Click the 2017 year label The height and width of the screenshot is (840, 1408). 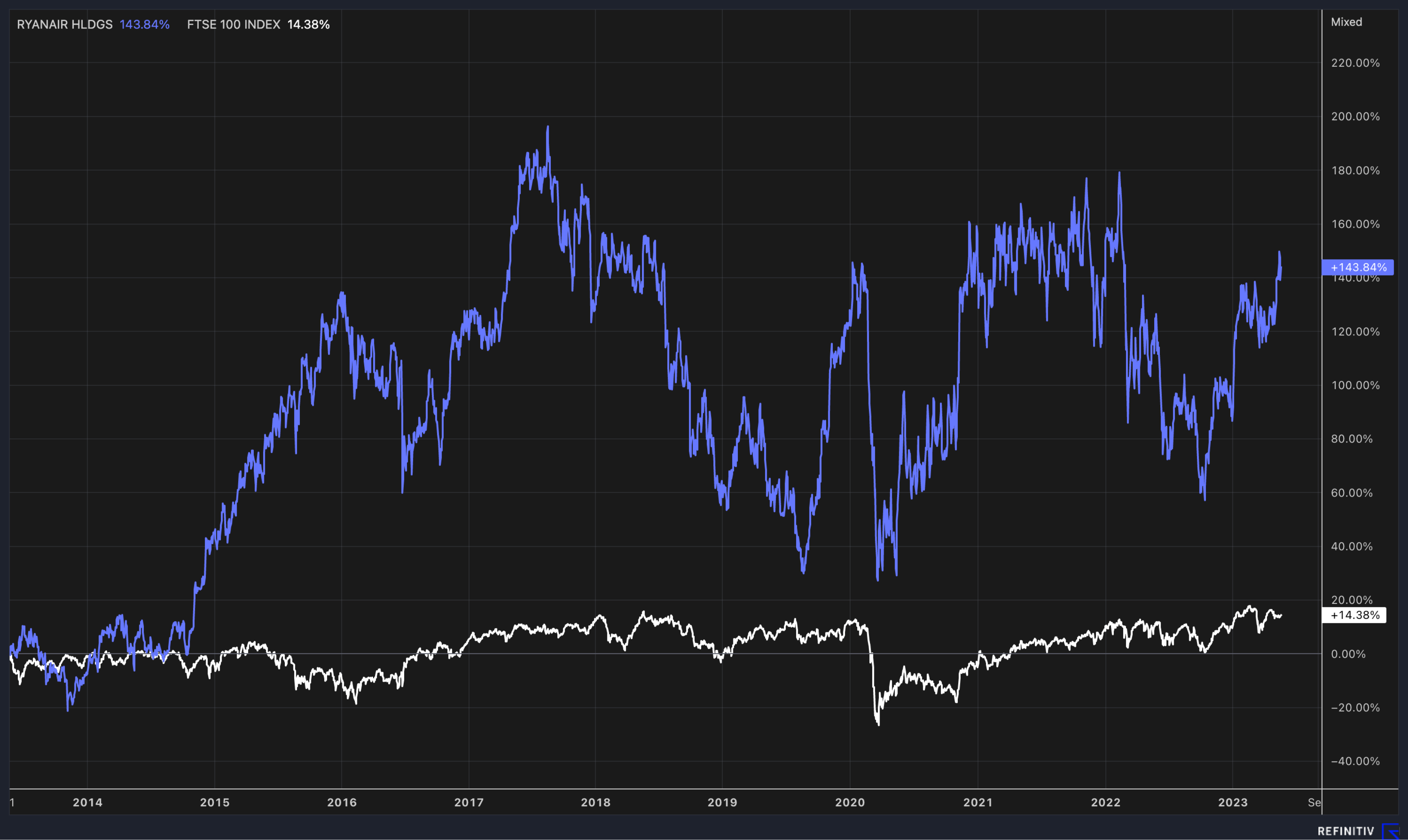[x=469, y=802]
